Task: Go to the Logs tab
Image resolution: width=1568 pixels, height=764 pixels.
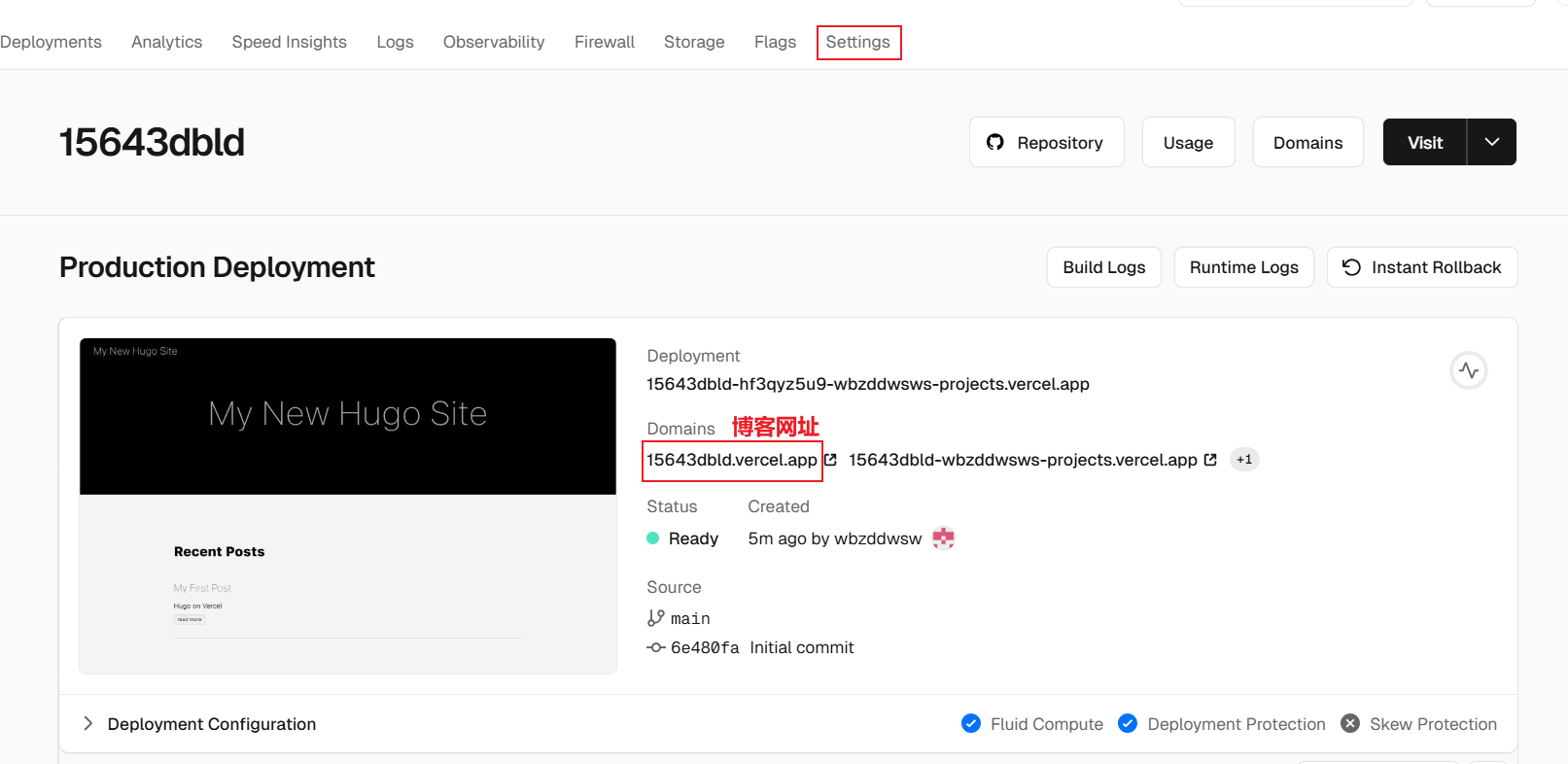Action: (x=395, y=42)
